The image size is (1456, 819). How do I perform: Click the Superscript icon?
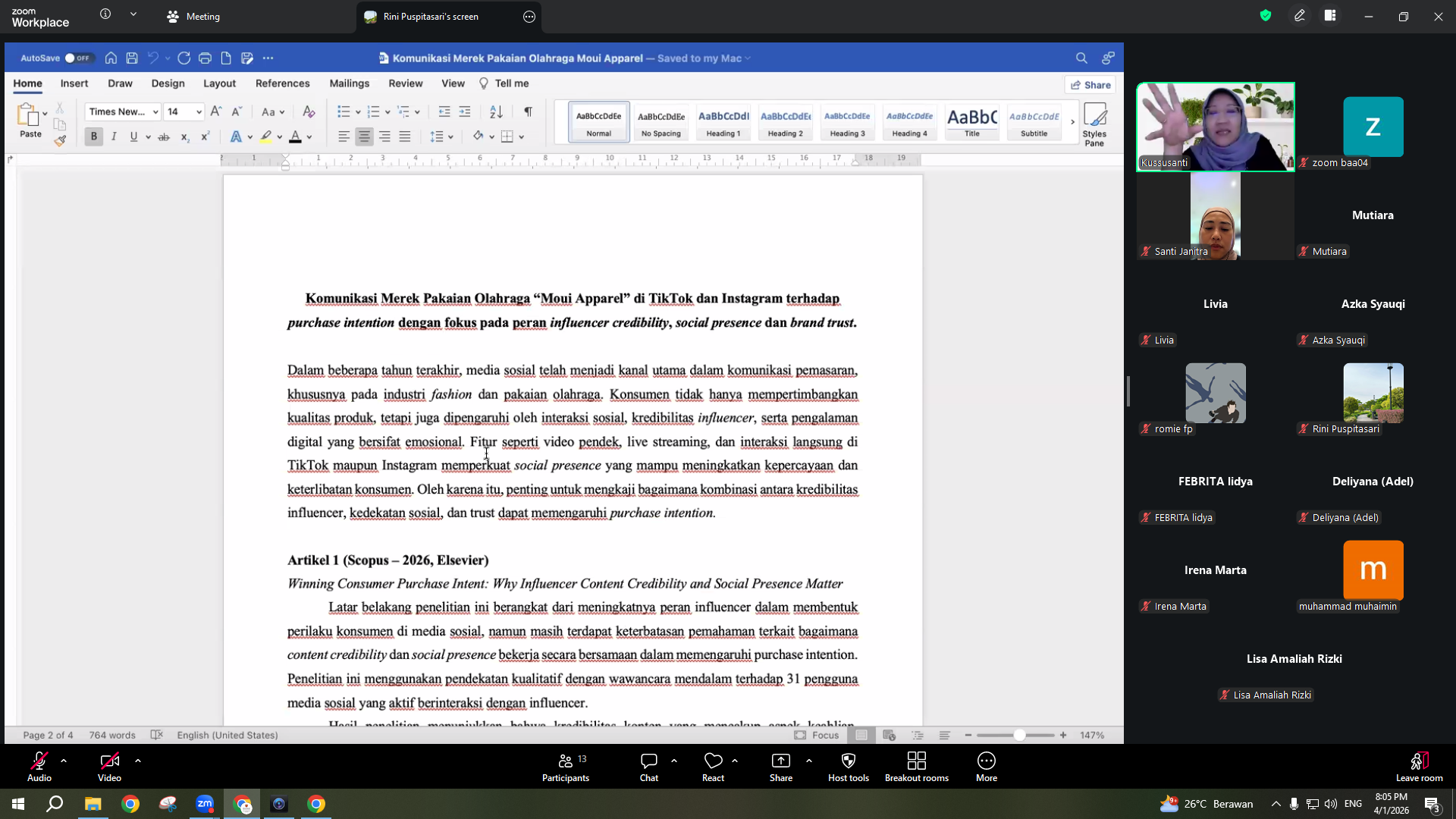[205, 136]
